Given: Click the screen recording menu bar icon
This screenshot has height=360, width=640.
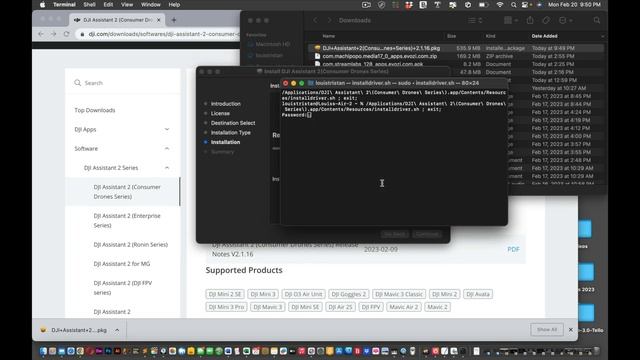Looking at the screenshot, I should pyautogui.click(x=366, y=5).
